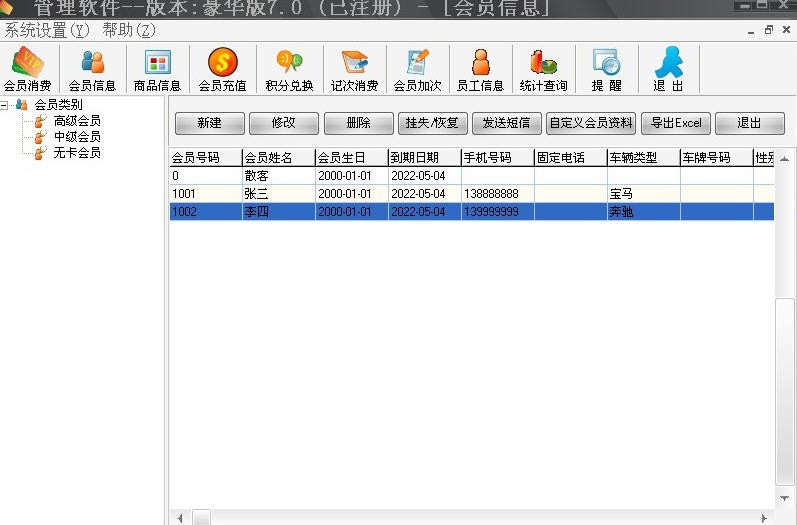The width and height of the screenshot is (797, 525).
Task: Click the 车牌号码 column header
Action: (x=717, y=158)
